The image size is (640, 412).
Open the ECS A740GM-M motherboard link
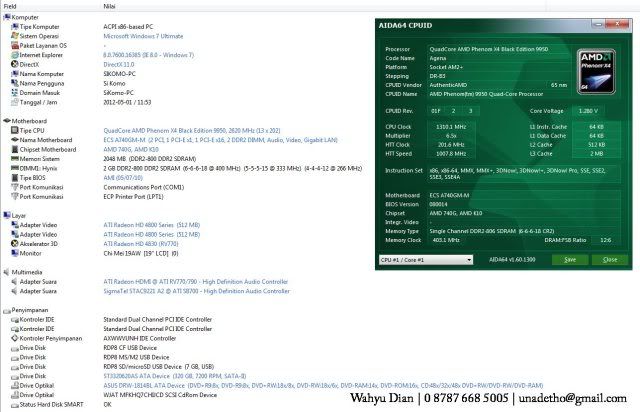click(x=220, y=140)
